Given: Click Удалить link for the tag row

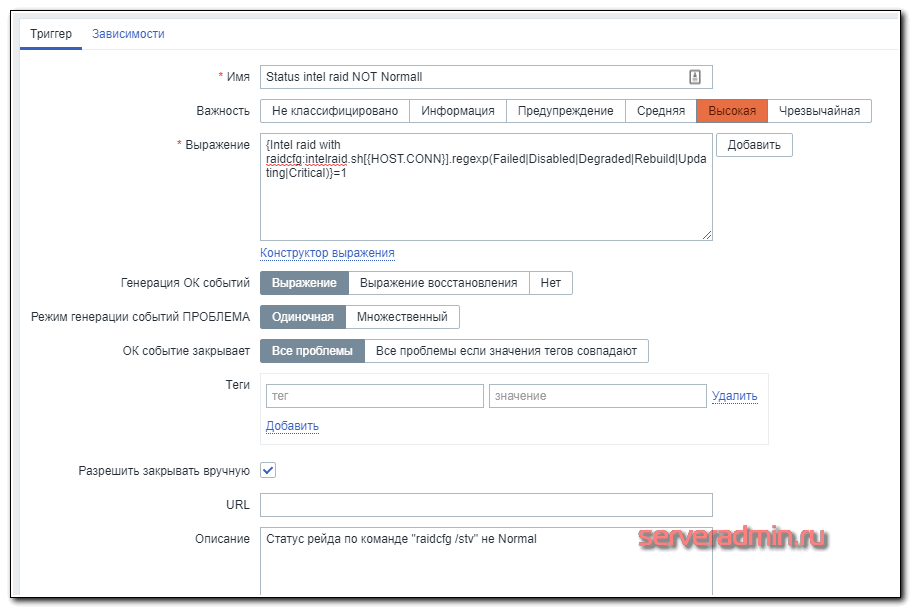Looking at the screenshot, I should (x=734, y=396).
